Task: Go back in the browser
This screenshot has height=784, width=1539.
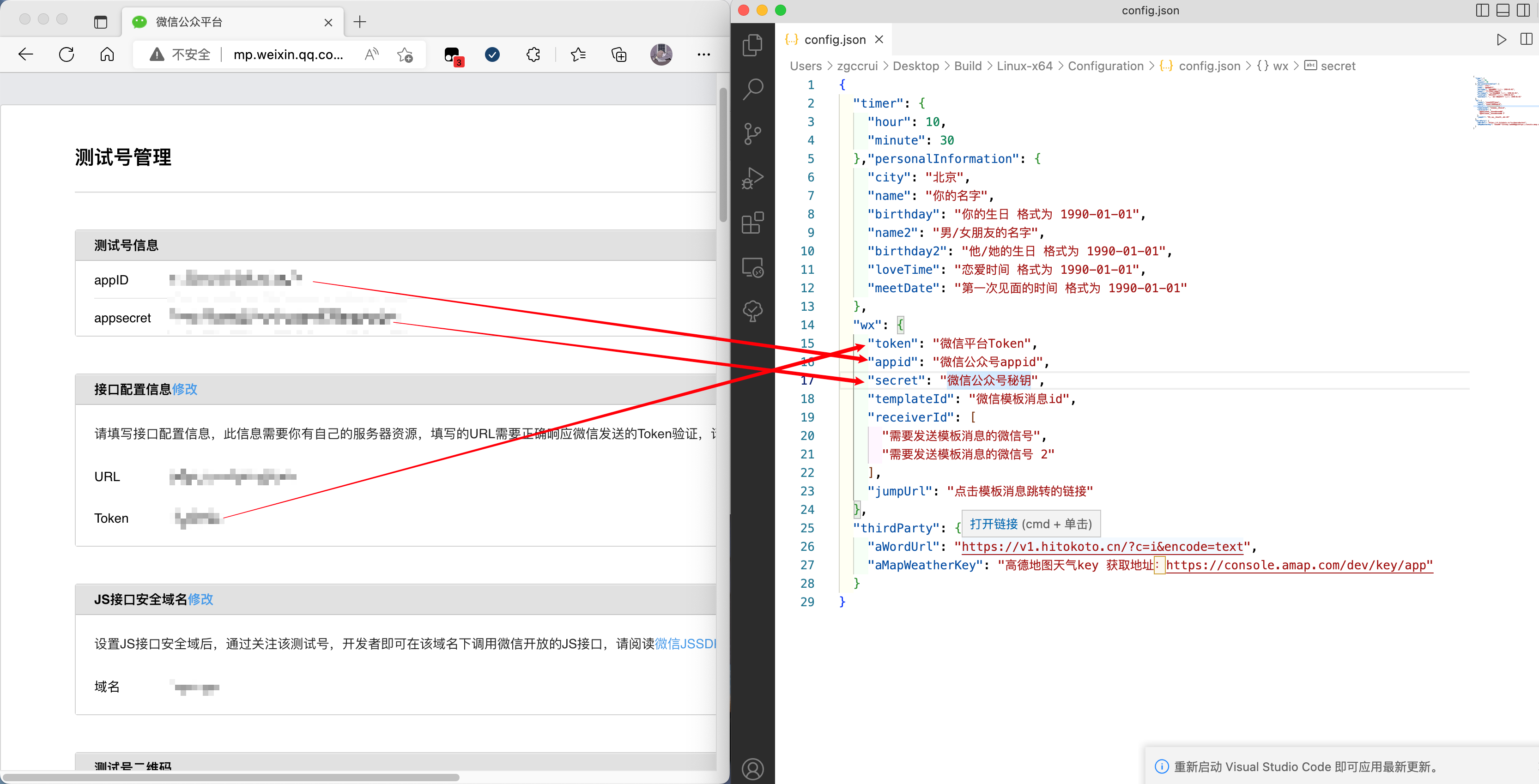Action: tap(26, 55)
